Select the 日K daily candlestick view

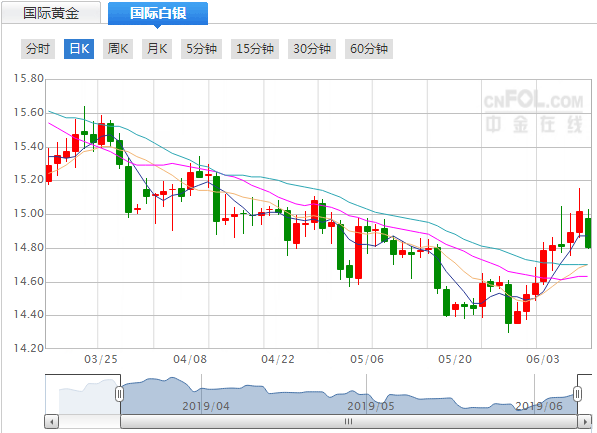click(79, 49)
